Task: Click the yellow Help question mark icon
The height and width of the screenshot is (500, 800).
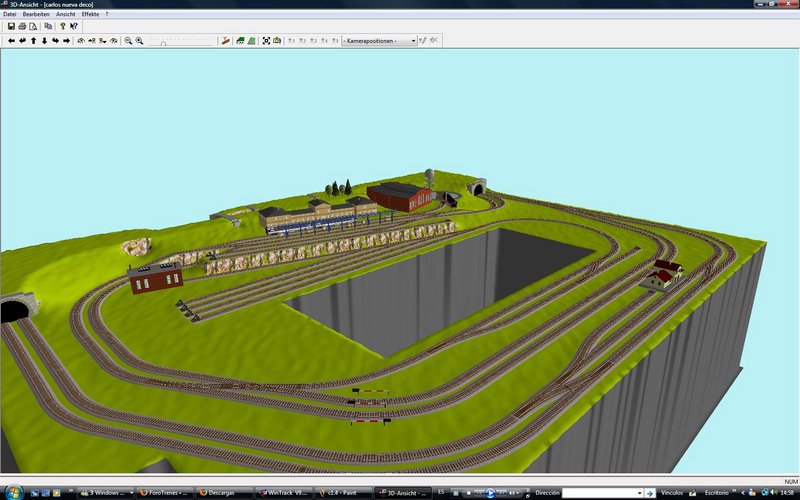Action: [63, 26]
